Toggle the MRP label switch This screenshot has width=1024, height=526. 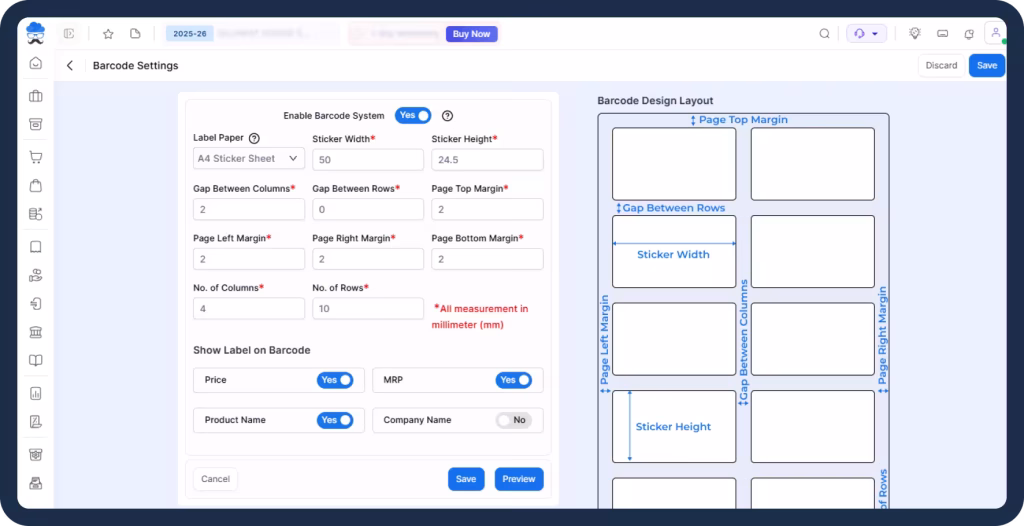click(x=514, y=380)
